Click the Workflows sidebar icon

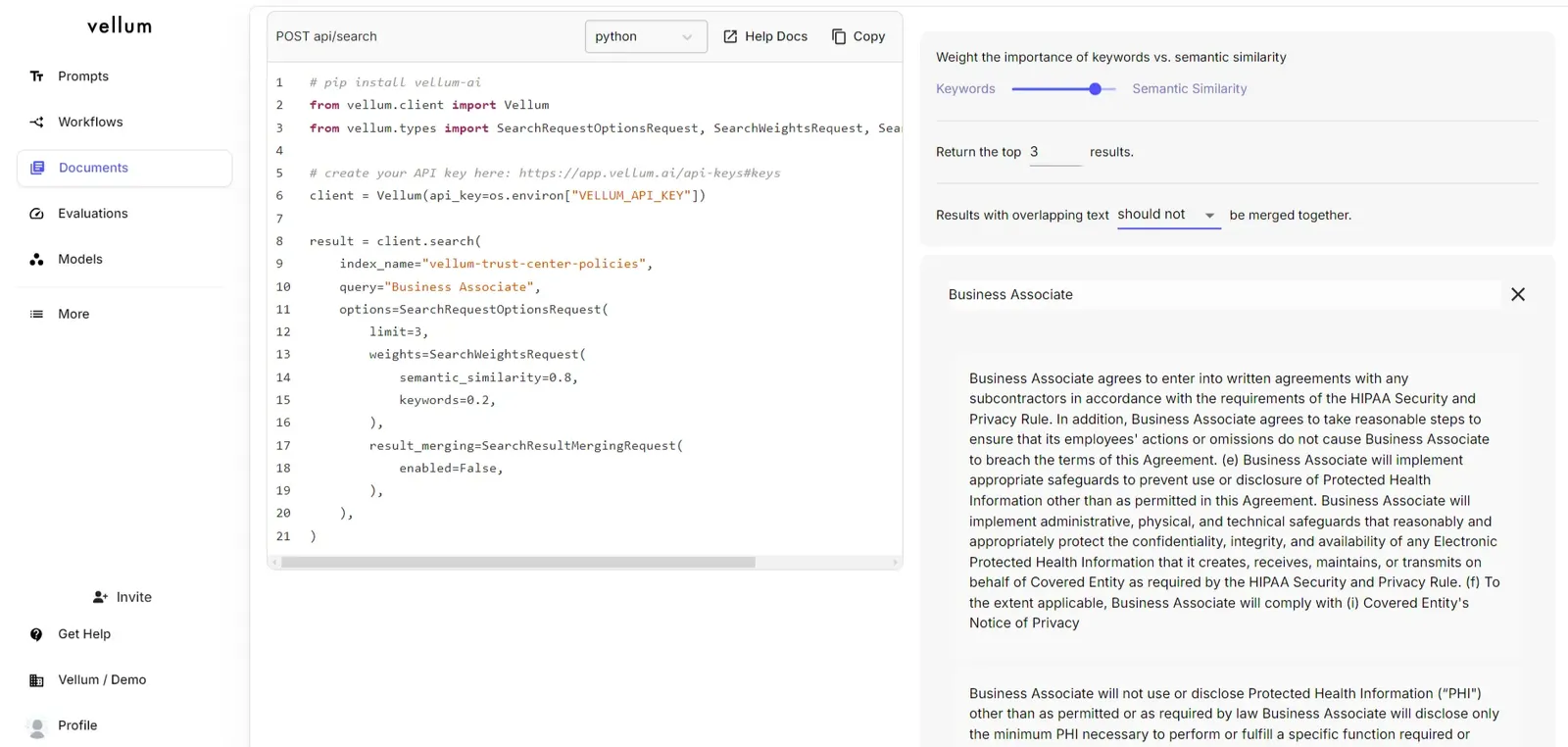tap(36, 123)
